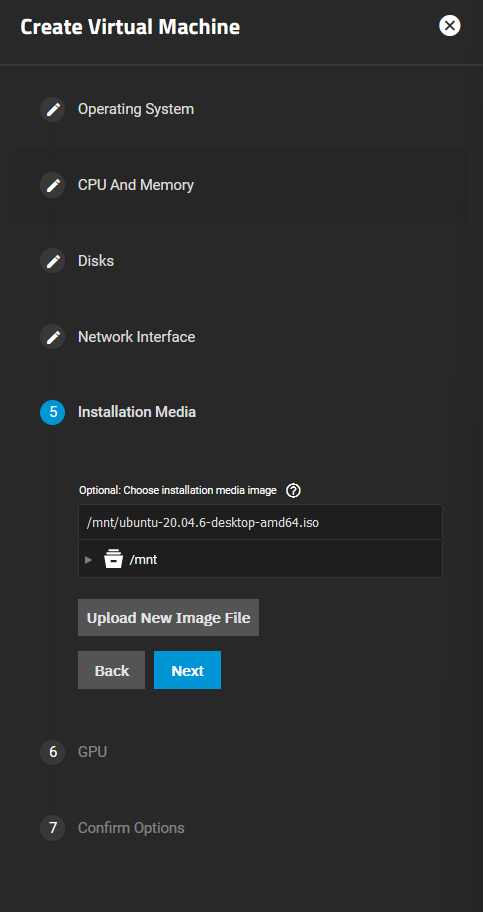Click Upload New Image File button
Image resolution: width=483 pixels, height=912 pixels.
click(168, 618)
